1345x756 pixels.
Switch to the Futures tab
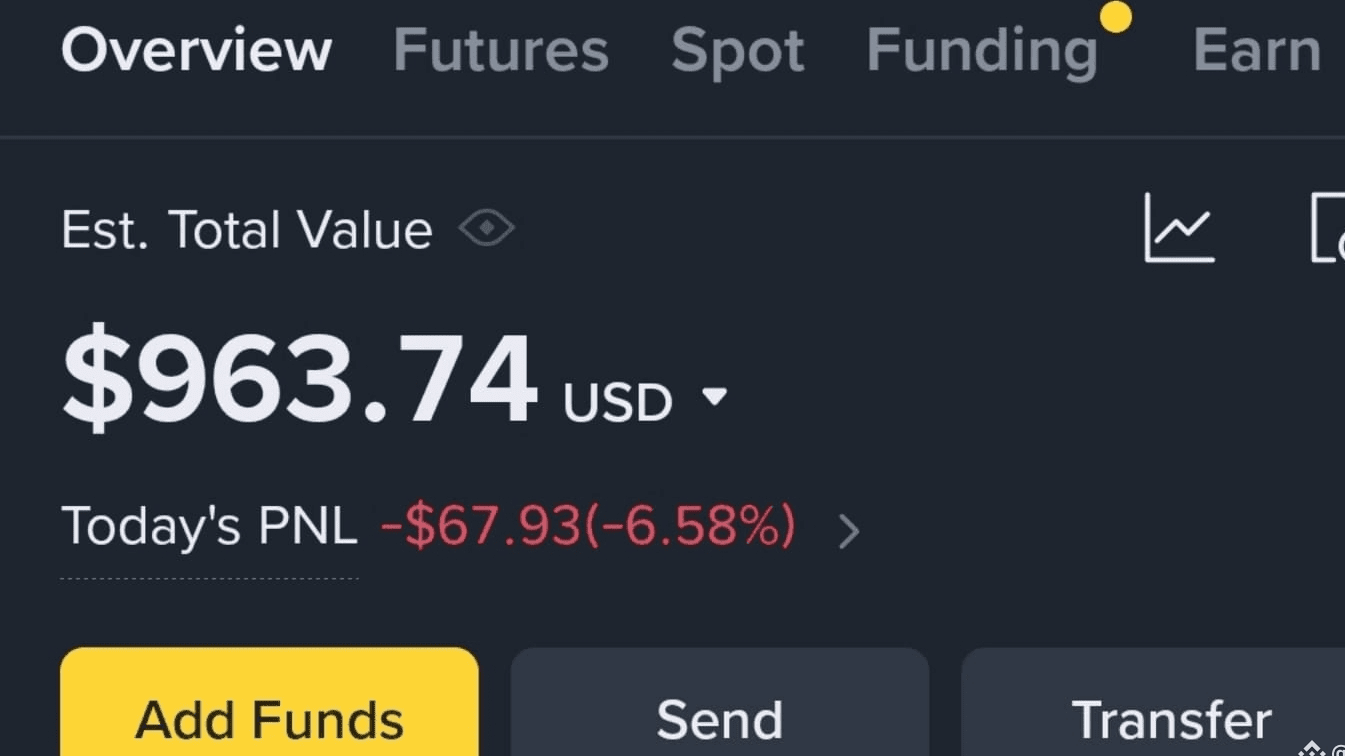pos(501,50)
